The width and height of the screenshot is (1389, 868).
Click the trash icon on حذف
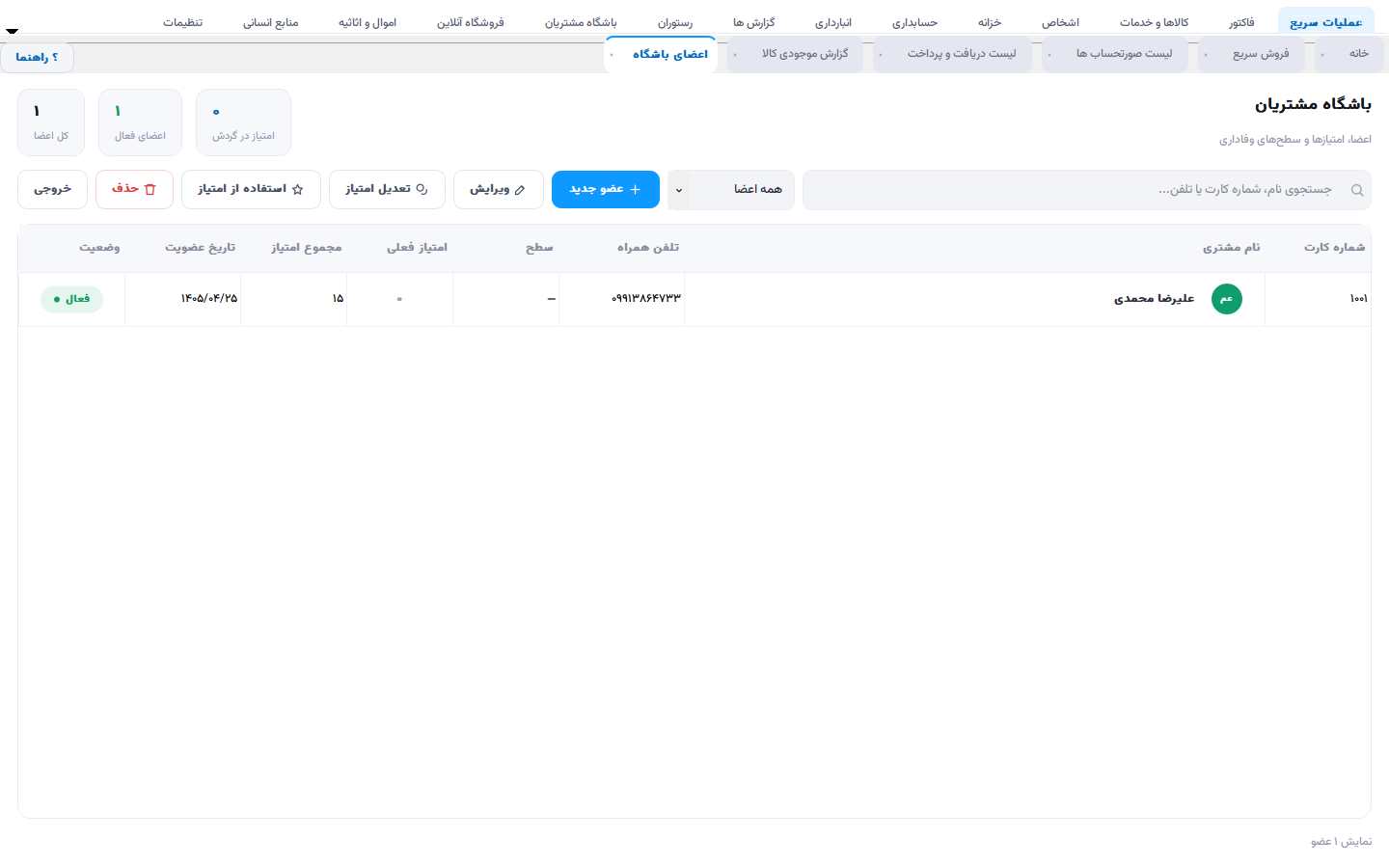(150, 190)
